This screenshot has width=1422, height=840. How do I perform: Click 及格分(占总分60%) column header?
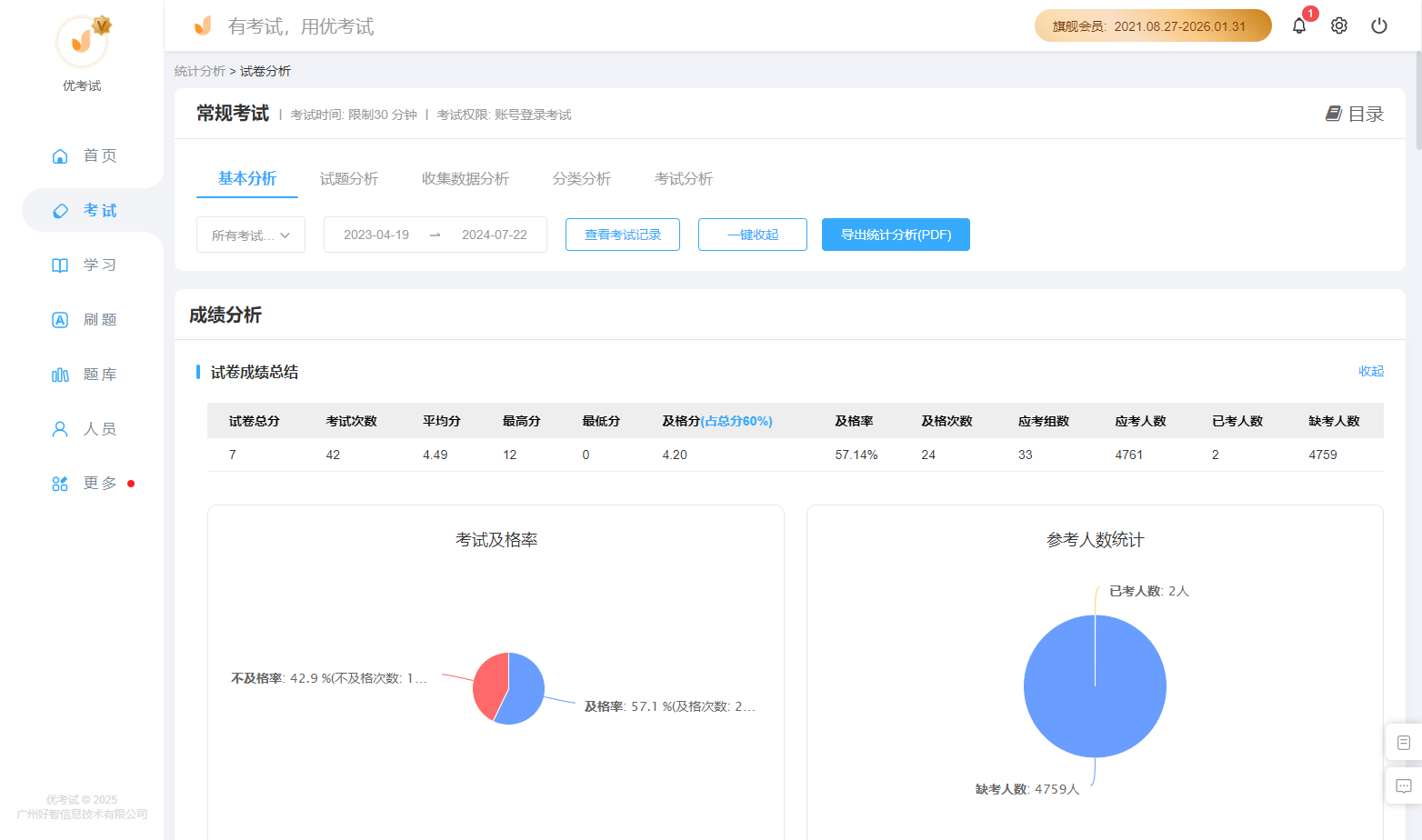click(717, 421)
